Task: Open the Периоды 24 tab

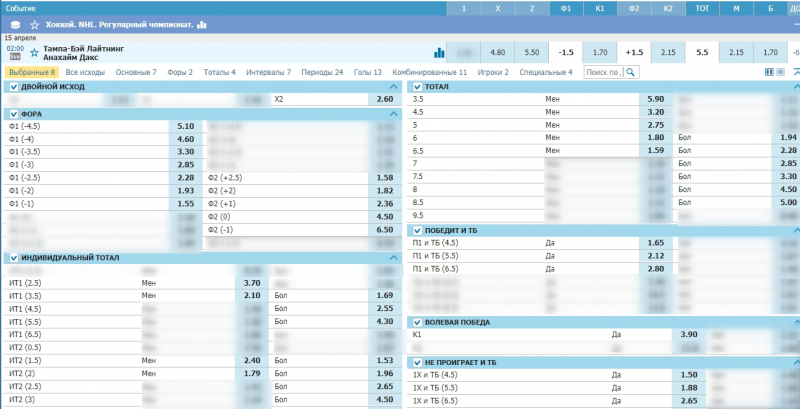Action: coord(320,73)
